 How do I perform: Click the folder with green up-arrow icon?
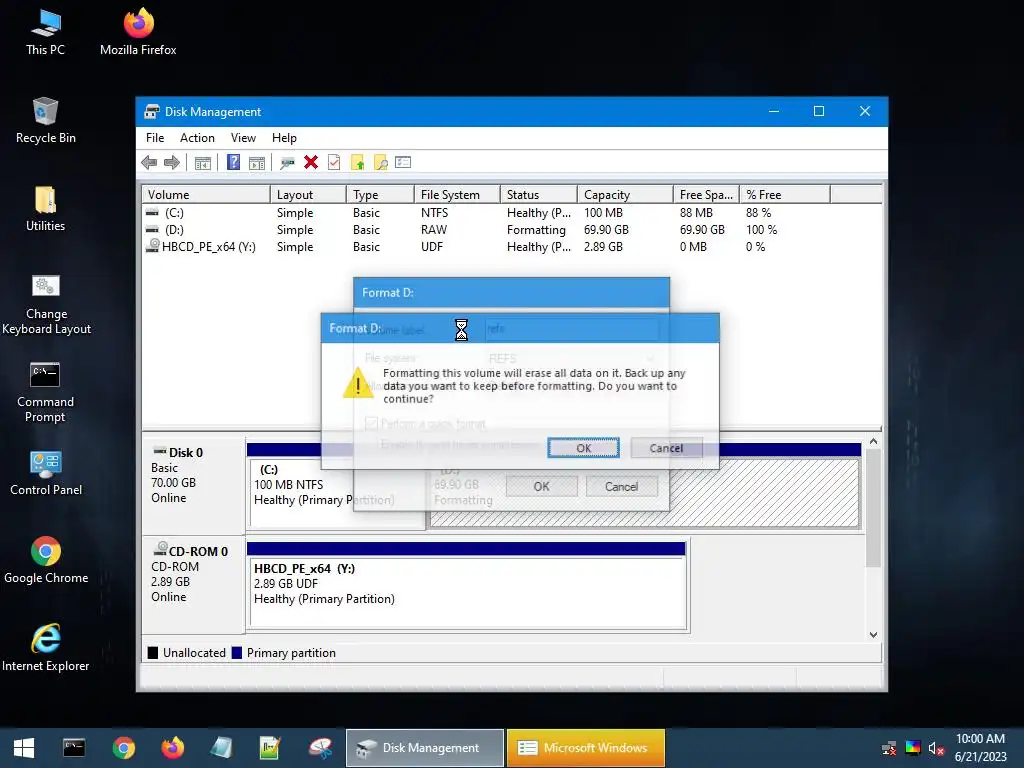pos(358,163)
